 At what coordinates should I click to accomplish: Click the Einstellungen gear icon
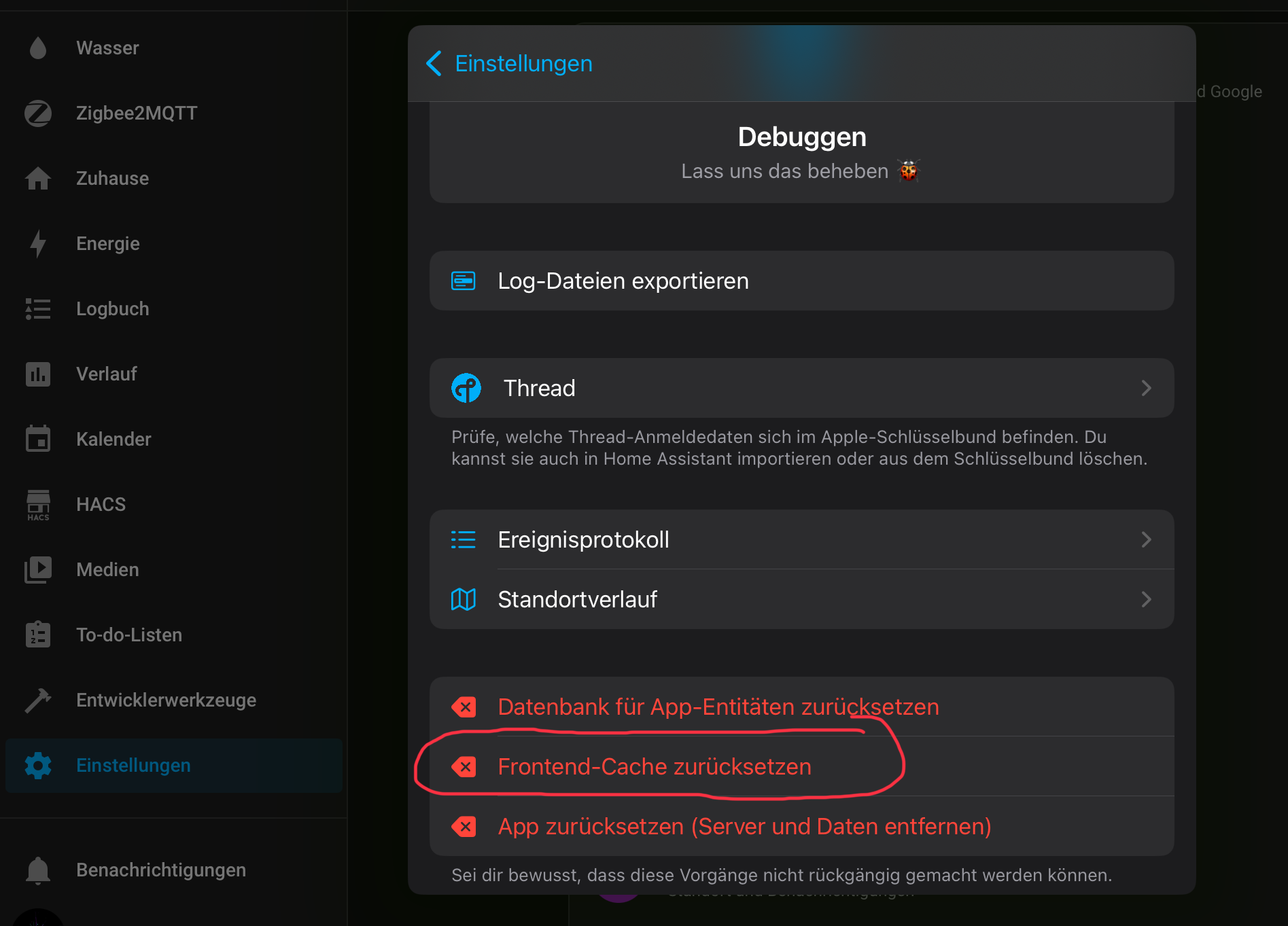(38, 766)
